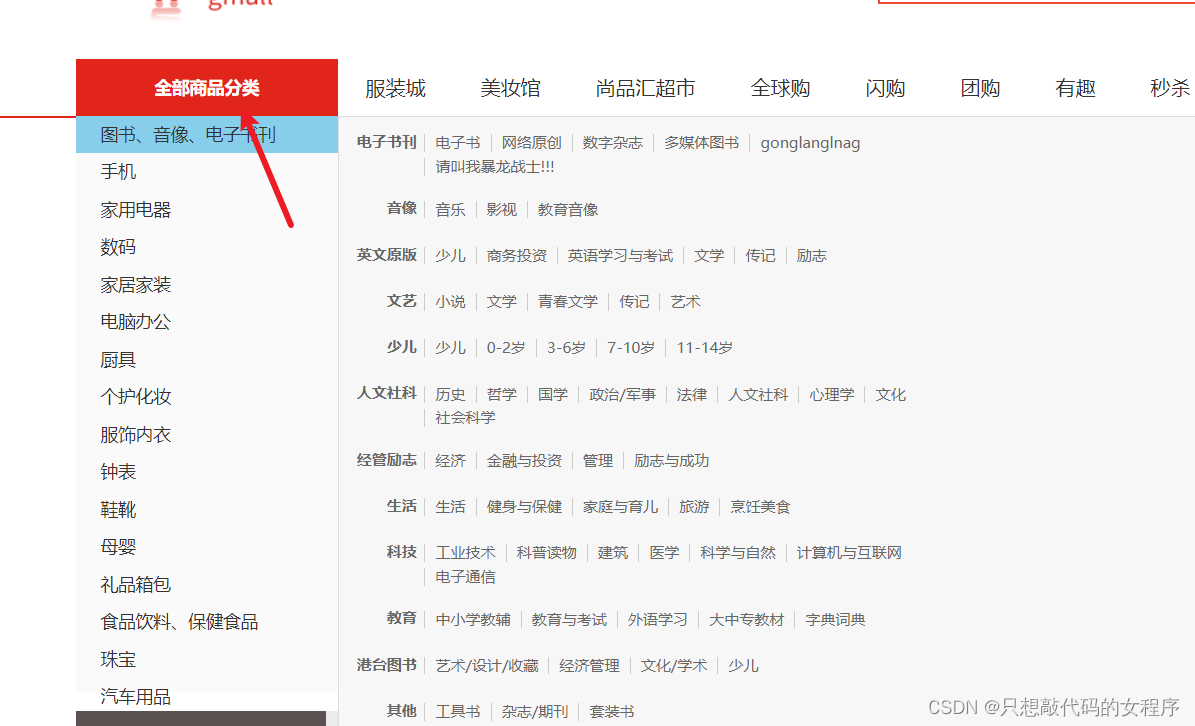This screenshot has width=1195, height=726.
Task: Open the 教育音像 link
Action: click(x=568, y=209)
